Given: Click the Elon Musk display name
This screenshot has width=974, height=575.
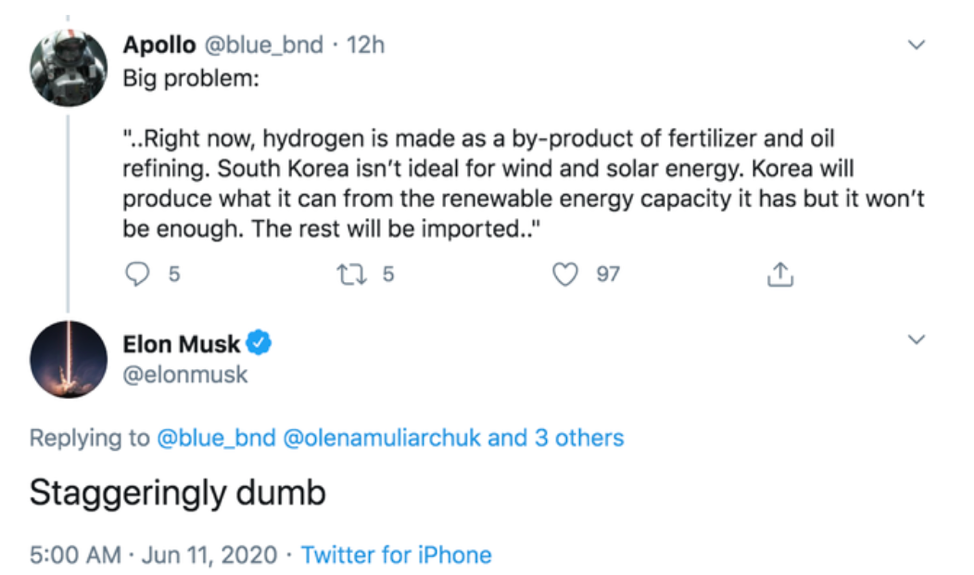Looking at the screenshot, I should tap(182, 344).
